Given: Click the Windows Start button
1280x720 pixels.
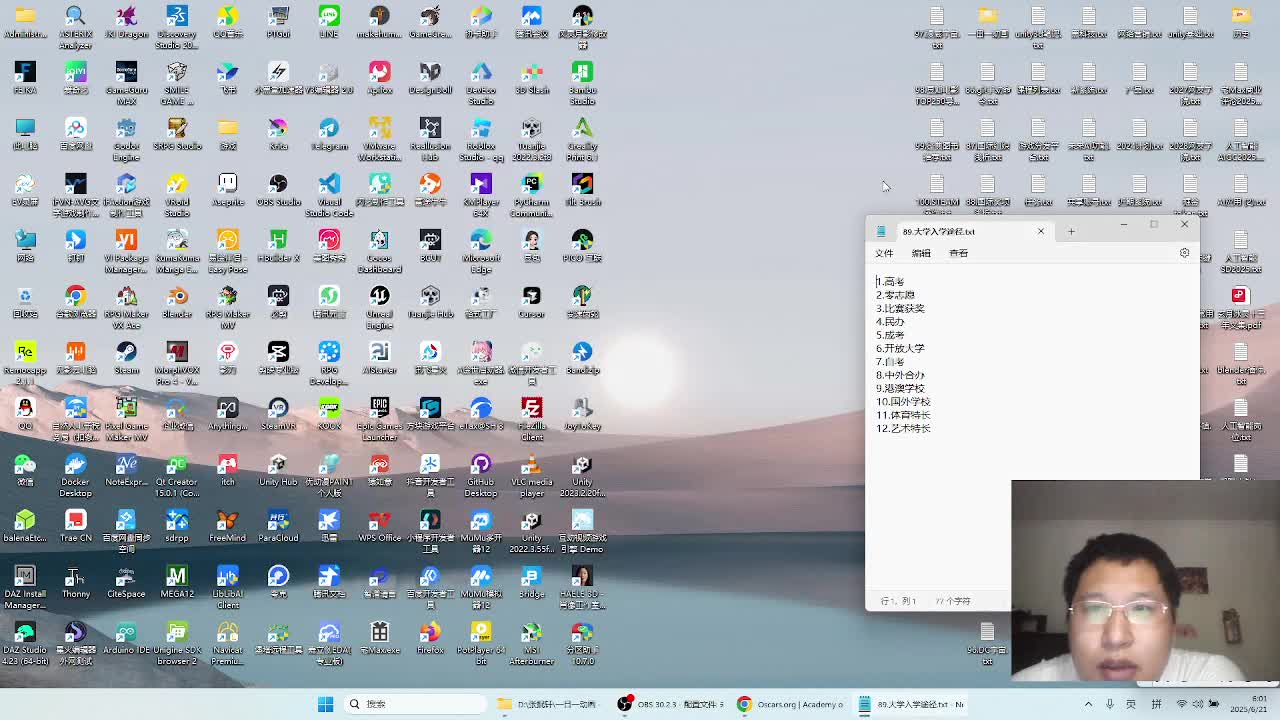Looking at the screenshot, I should pos(325,704).
